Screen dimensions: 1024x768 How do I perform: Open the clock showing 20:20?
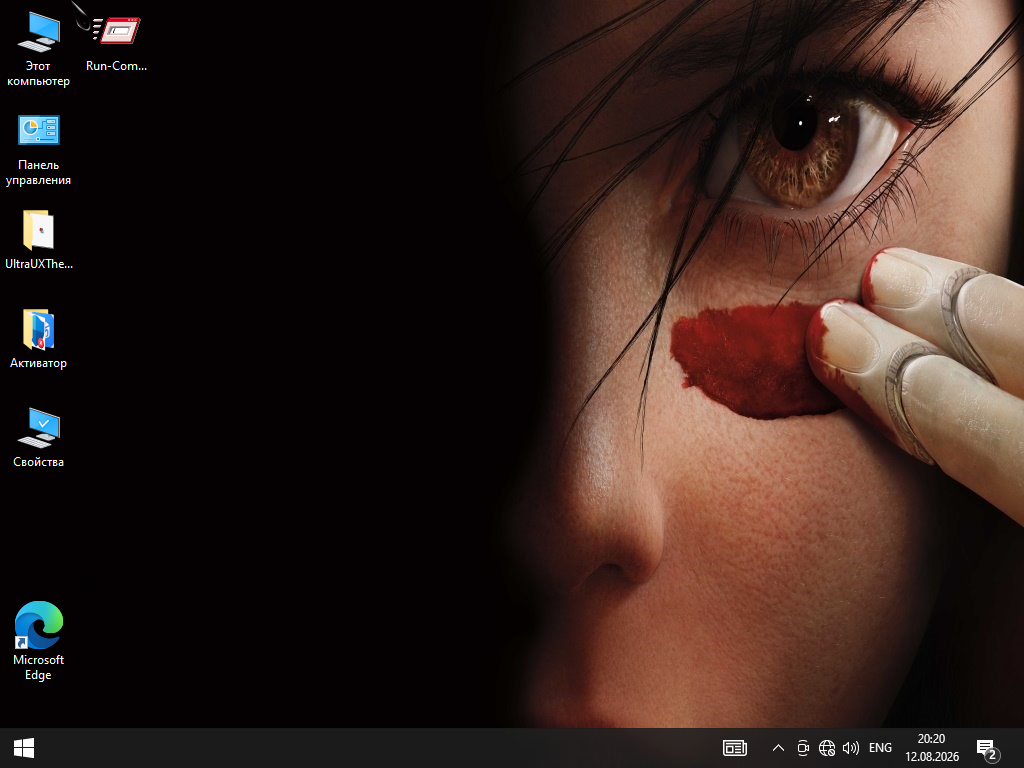pyautogui.click(x=932, y=748)
